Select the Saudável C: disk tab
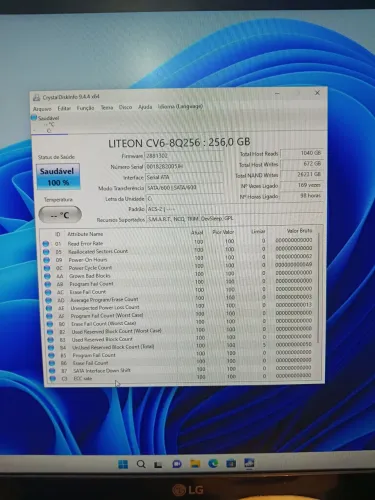375x500 pixels. (x=49, y=124)
